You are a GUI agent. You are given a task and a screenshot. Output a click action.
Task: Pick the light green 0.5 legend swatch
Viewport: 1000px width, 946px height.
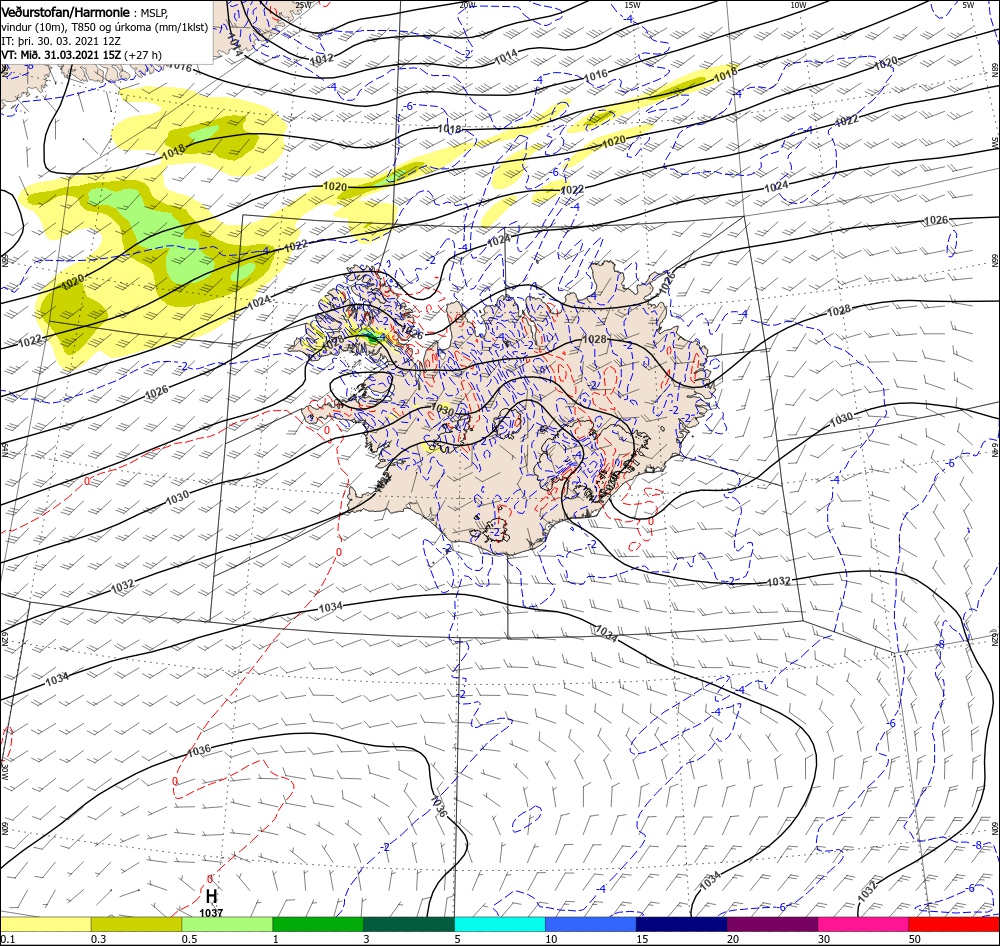point(227,924)
